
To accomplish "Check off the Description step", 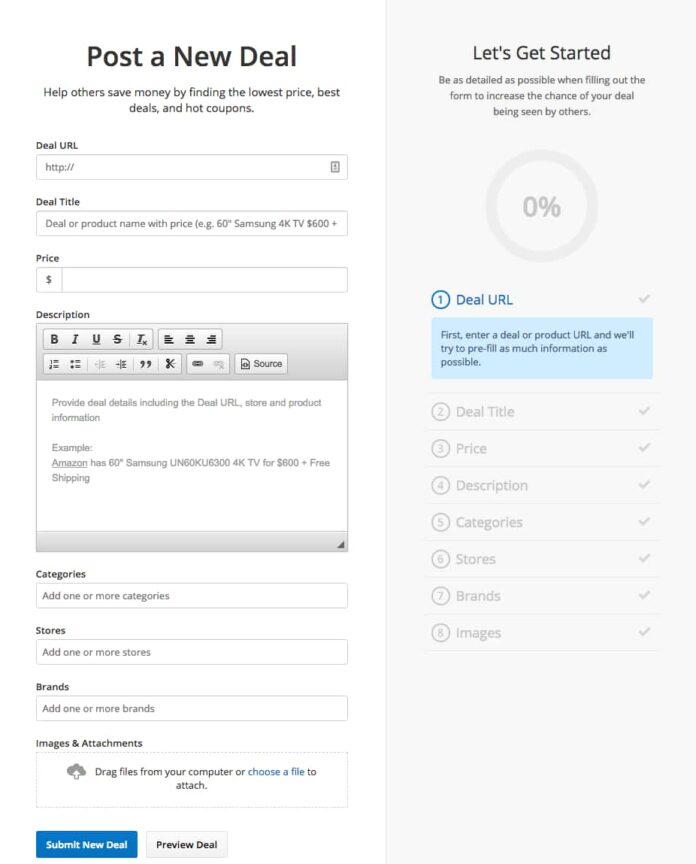I will pyautogui.click(x=645, y=485).
